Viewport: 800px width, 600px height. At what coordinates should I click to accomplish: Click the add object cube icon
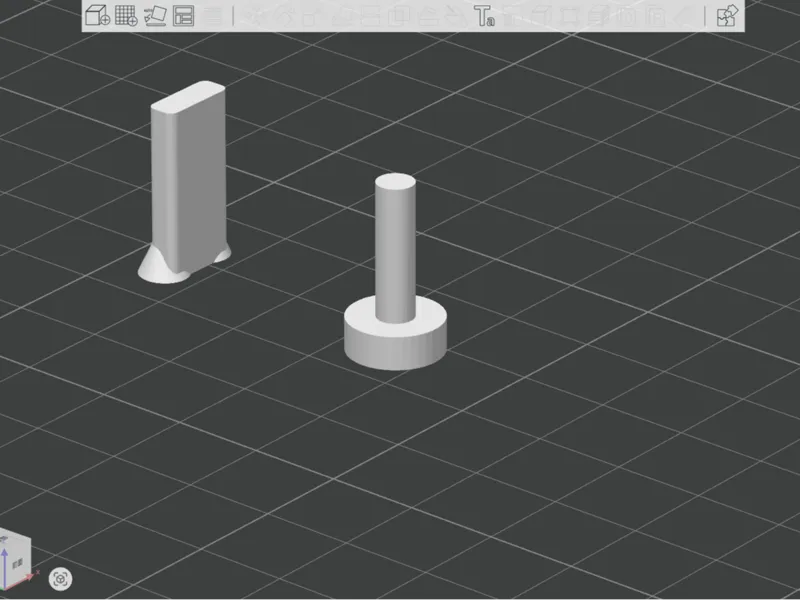(x=97, y=15)
